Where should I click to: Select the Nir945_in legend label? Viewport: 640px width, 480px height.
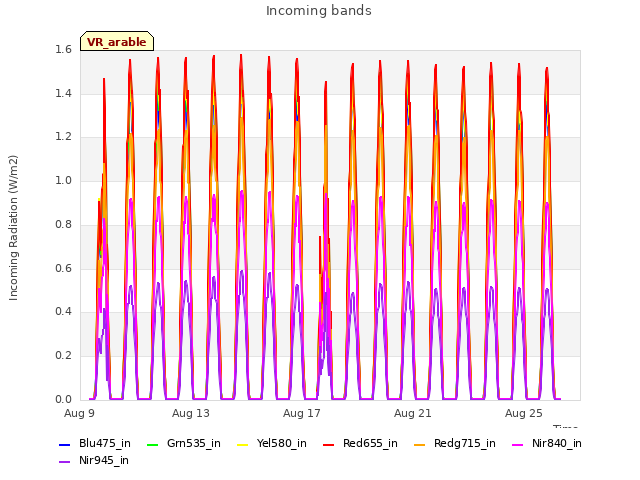pyautogui.click(x=104, y=461)
